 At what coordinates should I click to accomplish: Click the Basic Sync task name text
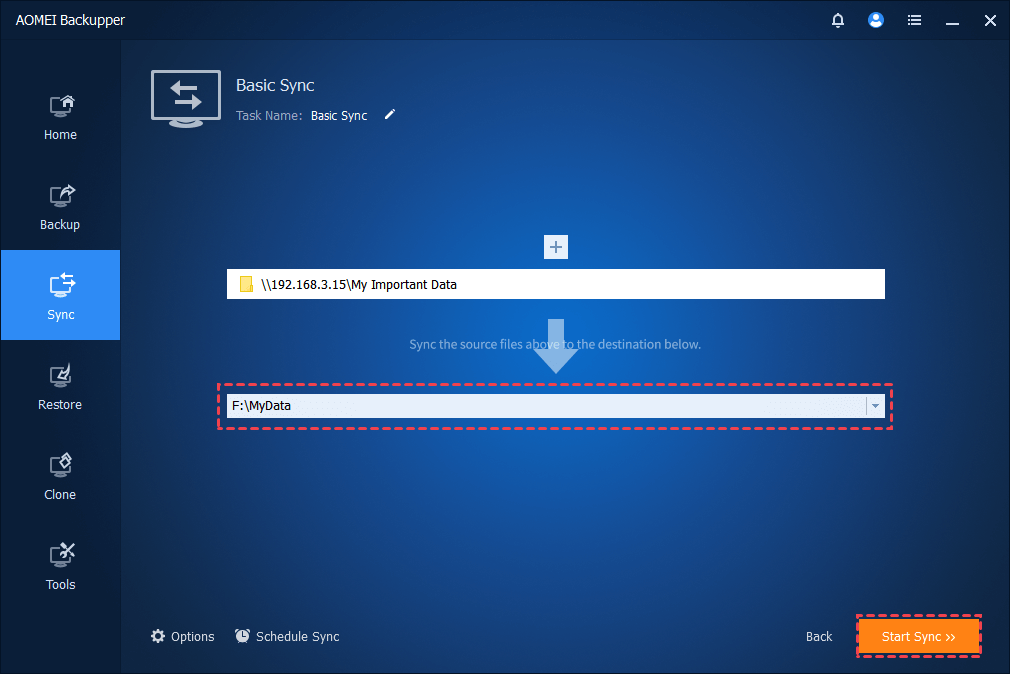[339, 116]
